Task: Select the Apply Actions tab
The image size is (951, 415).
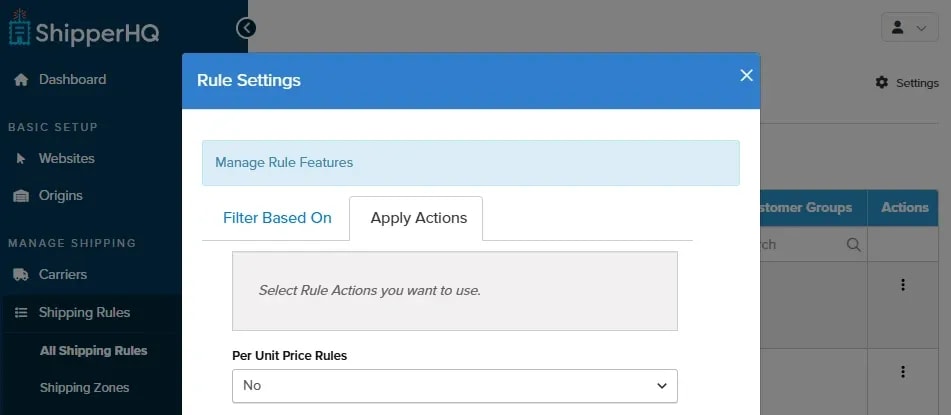Action: click(x=418, y=218)
